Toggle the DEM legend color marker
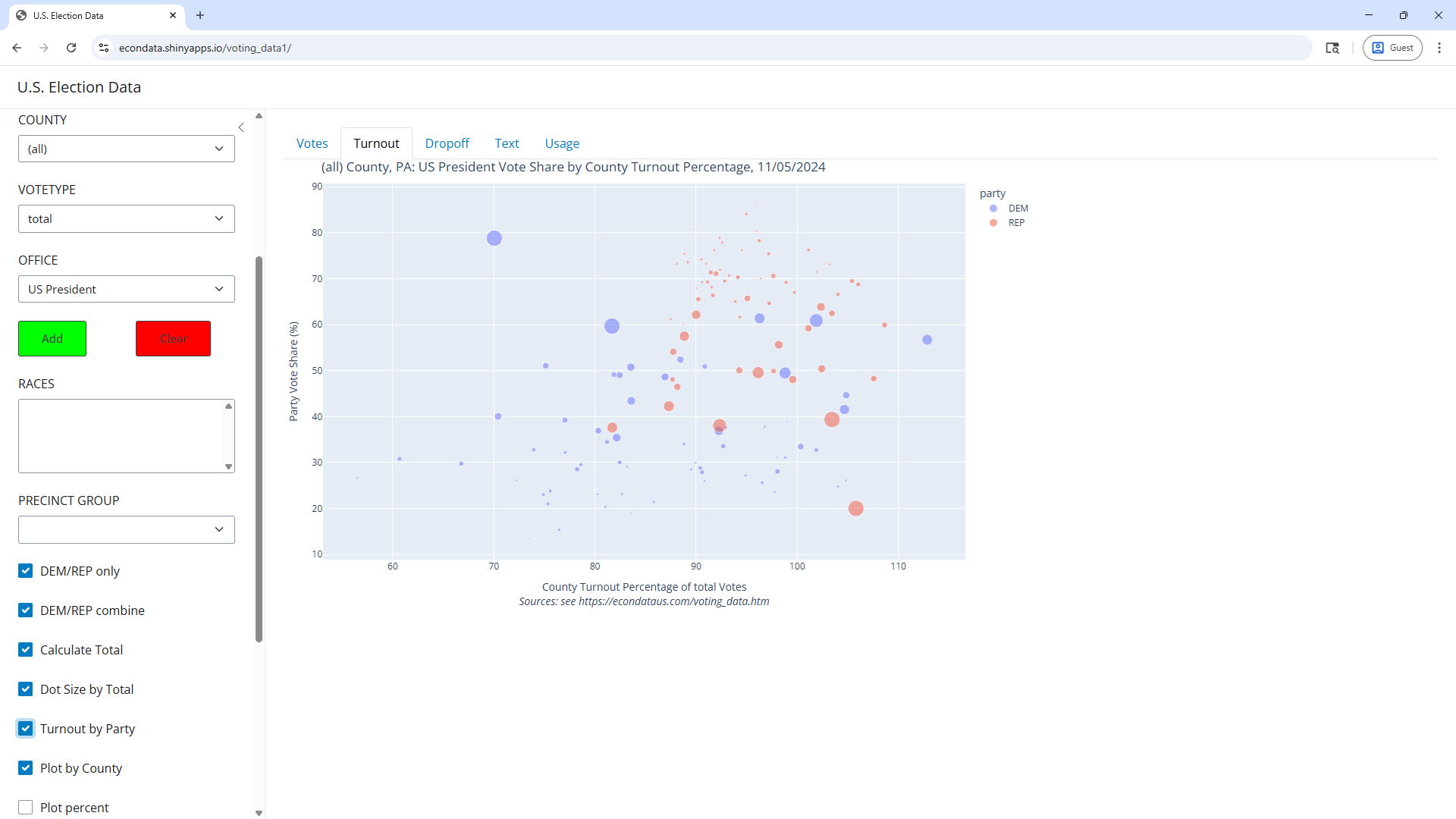 click(993, 209)
